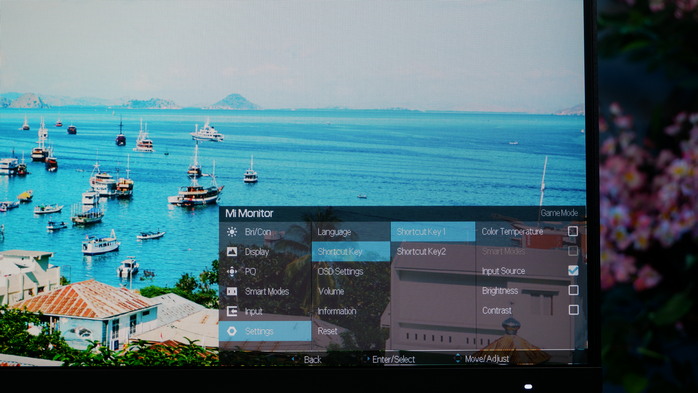Click the Enter/Select label
The height and width of the screenshot is (393, 698).
point(394,359)
